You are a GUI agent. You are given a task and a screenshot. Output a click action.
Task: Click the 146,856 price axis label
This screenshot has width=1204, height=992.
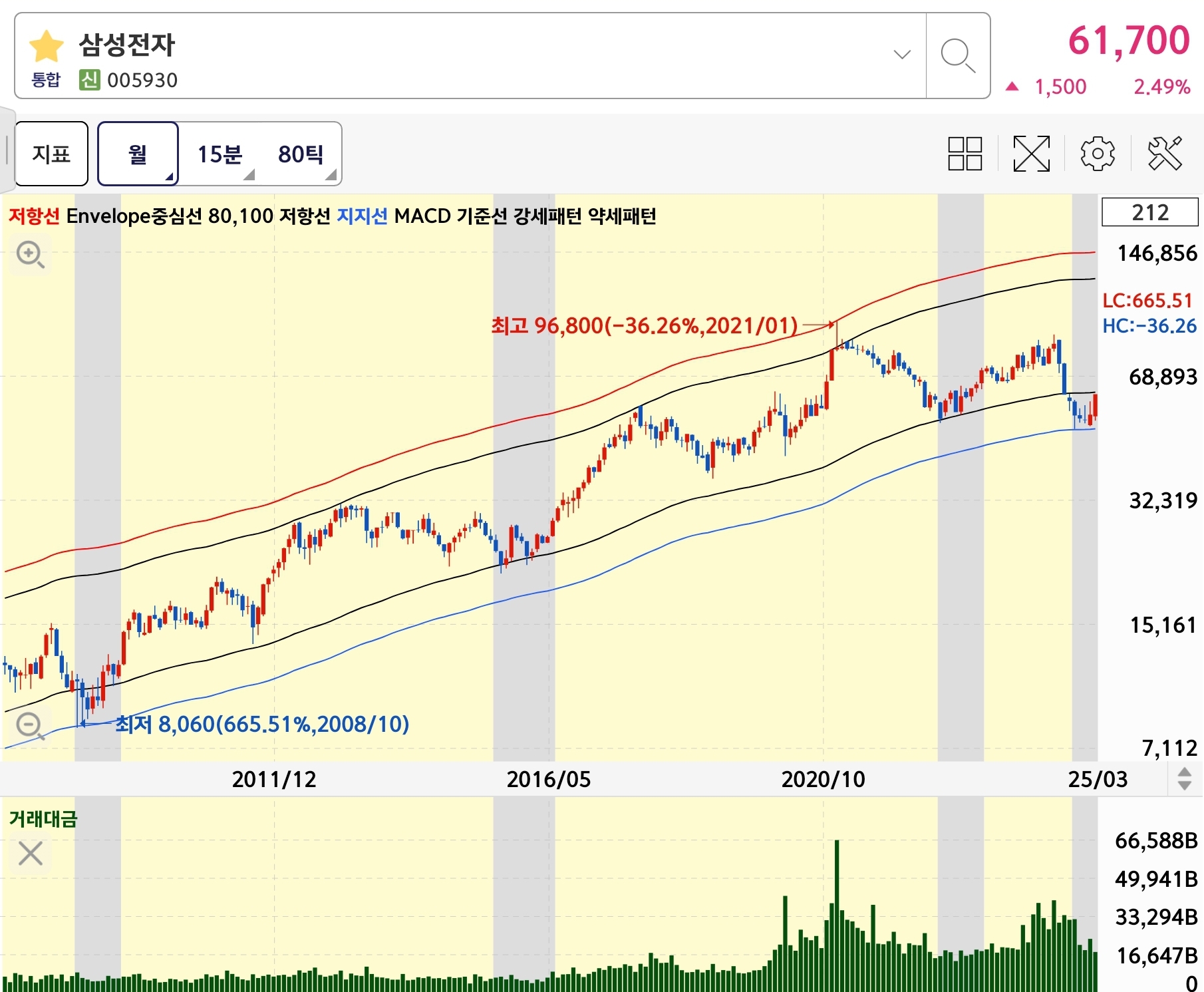(x=1157, y=253)
